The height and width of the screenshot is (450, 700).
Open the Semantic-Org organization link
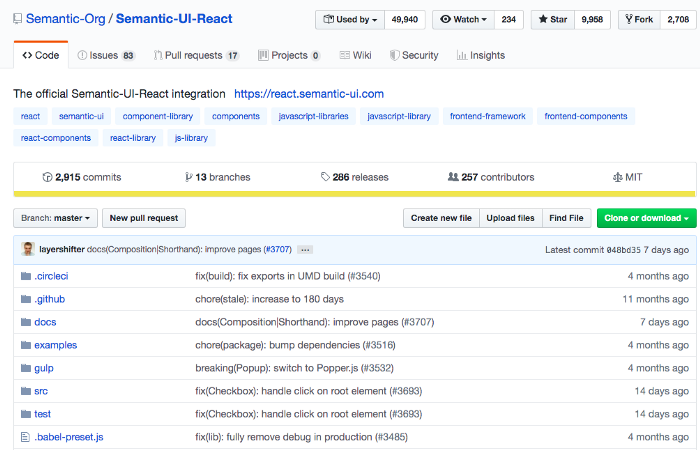click(66, 19)
